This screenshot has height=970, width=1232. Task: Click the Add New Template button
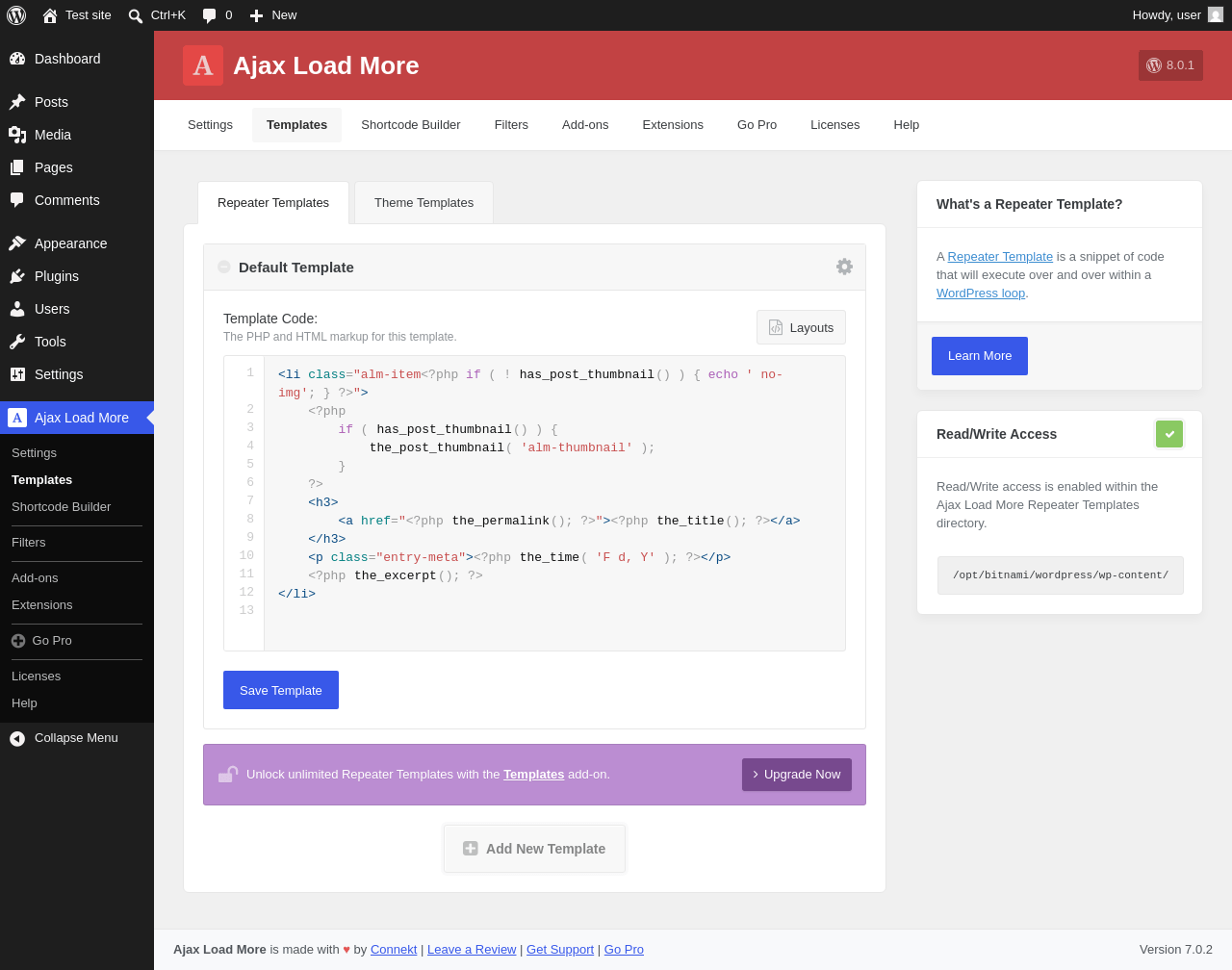point(535,849)
